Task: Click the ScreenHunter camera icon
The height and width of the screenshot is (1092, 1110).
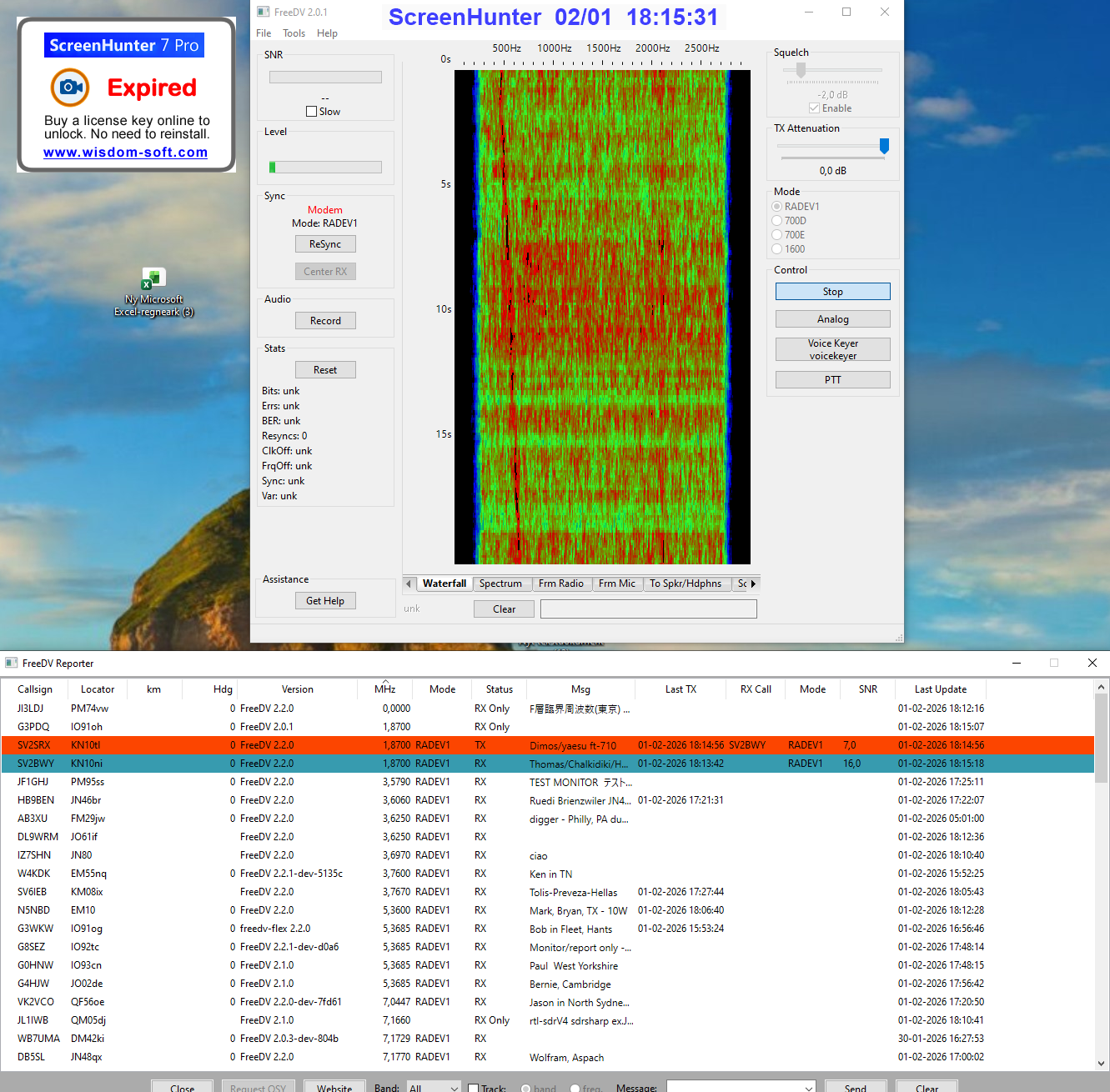Action: click(x=70, y=88)
